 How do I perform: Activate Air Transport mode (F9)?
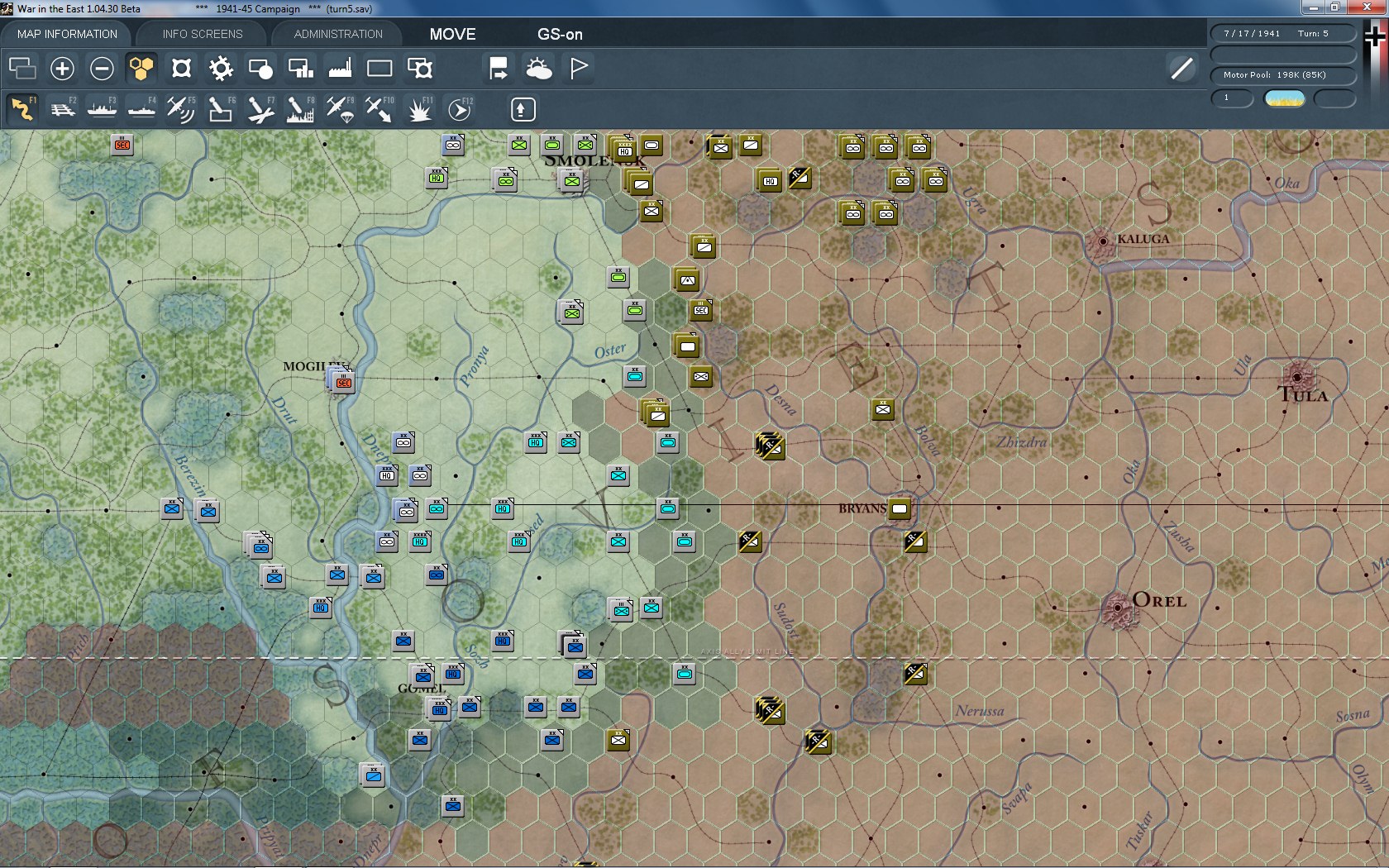(x=339, y=109)
